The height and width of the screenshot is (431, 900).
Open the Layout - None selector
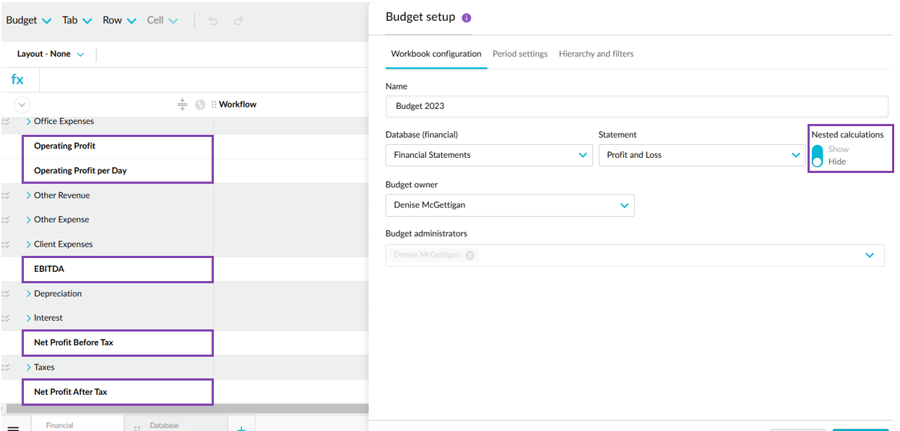[x=50, y=54]
